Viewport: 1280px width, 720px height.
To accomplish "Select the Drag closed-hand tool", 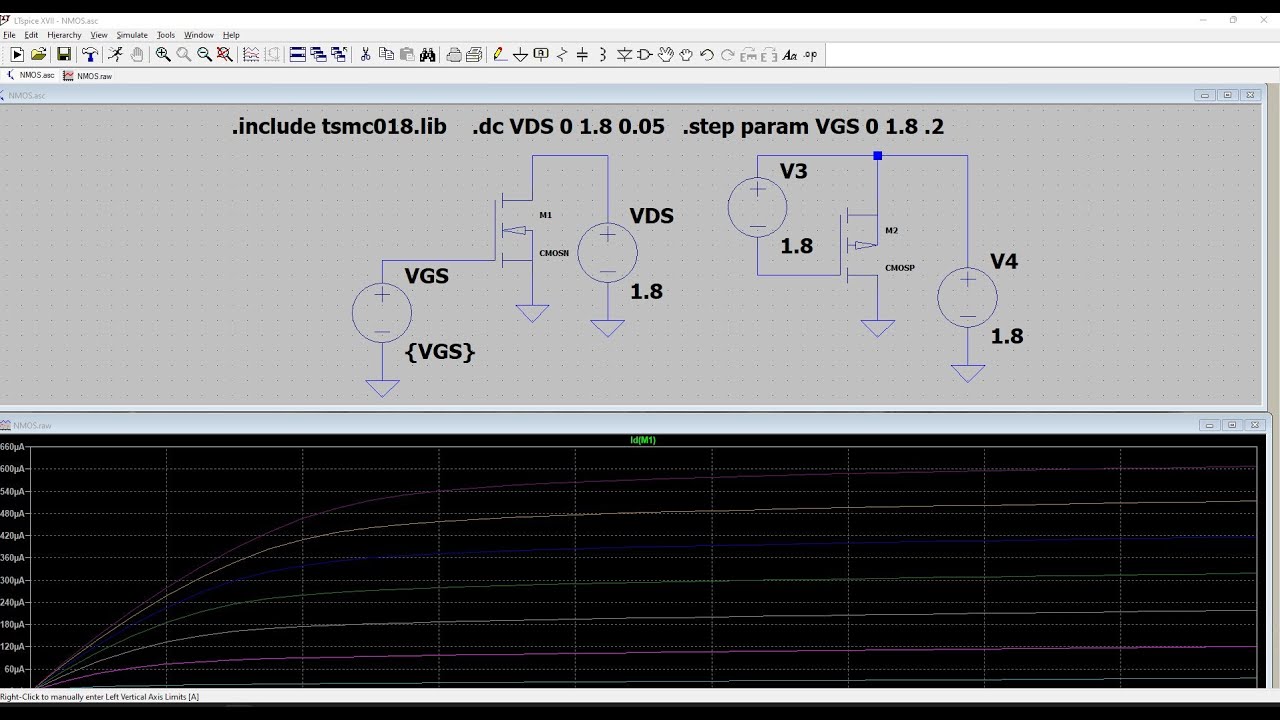I will [x=686, y=55].
